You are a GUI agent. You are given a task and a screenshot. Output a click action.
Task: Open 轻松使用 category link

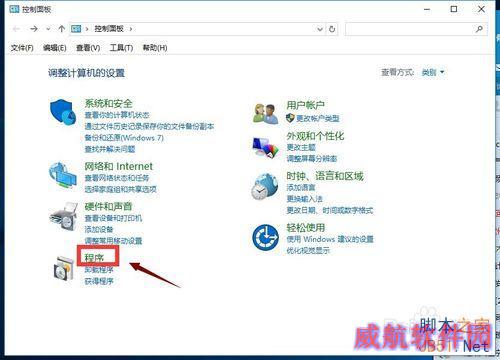point(305,228)
